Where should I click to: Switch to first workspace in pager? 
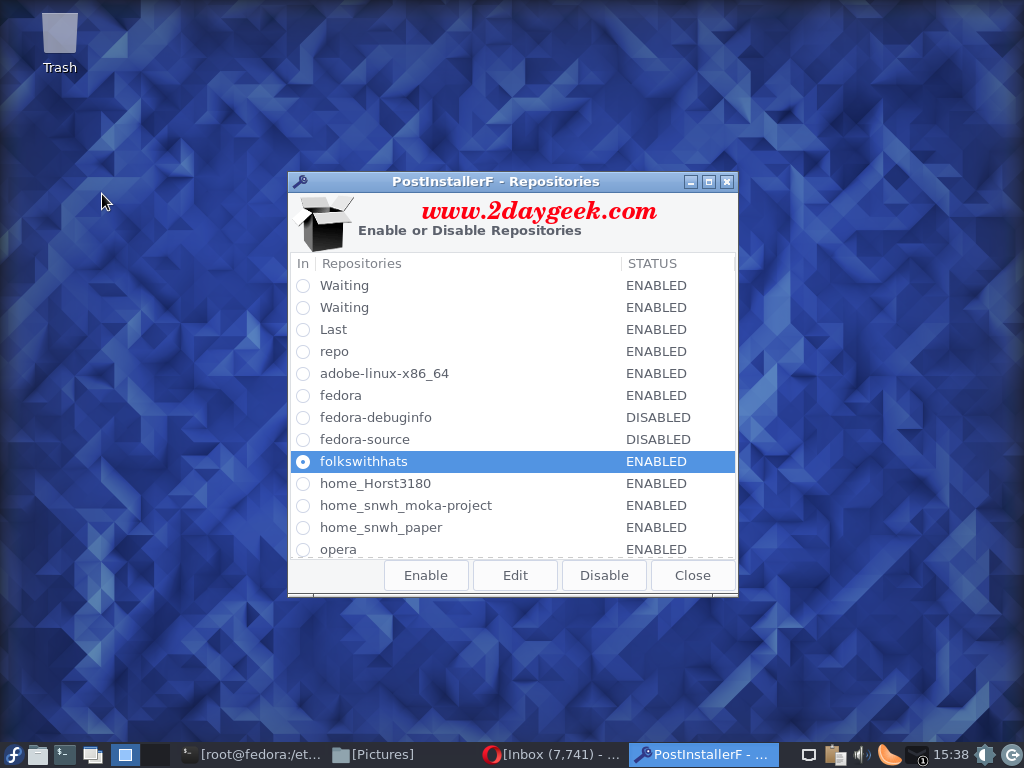tap(125, 755)
